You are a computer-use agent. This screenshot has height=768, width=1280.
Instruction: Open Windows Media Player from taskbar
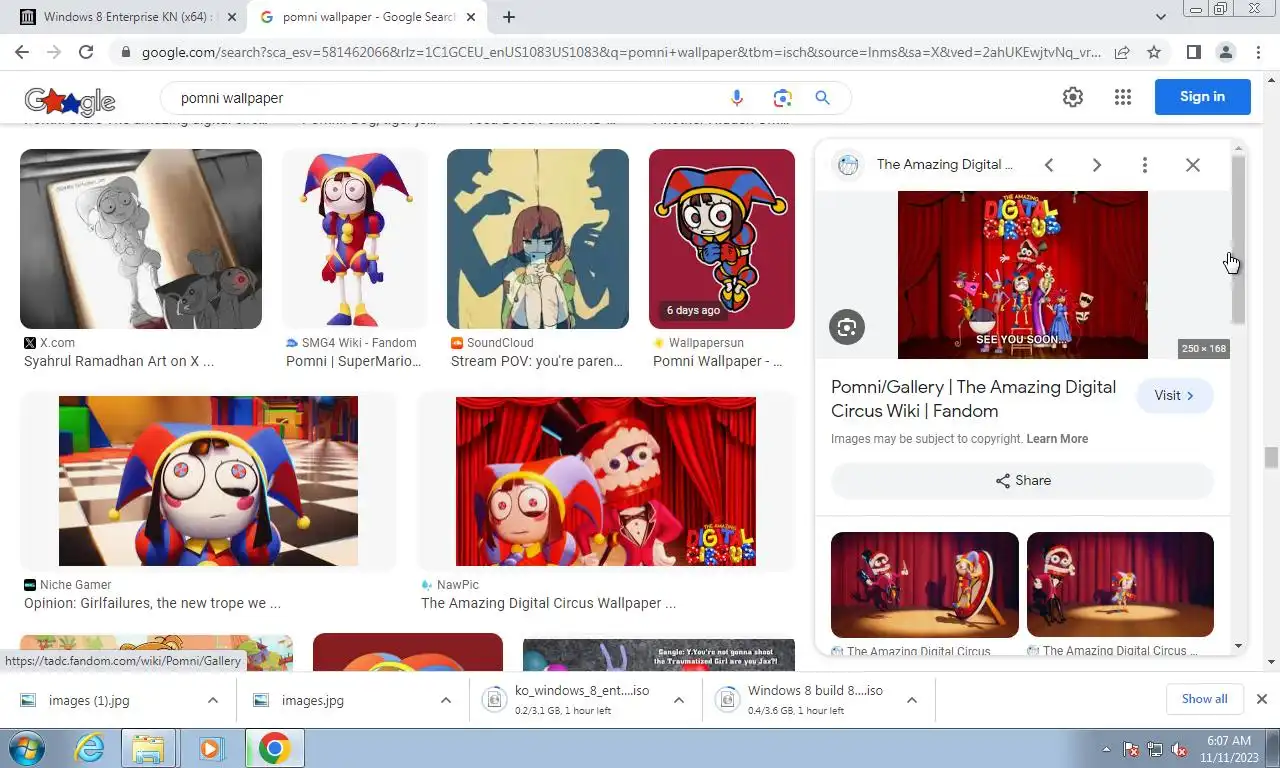tap(210, 748)
